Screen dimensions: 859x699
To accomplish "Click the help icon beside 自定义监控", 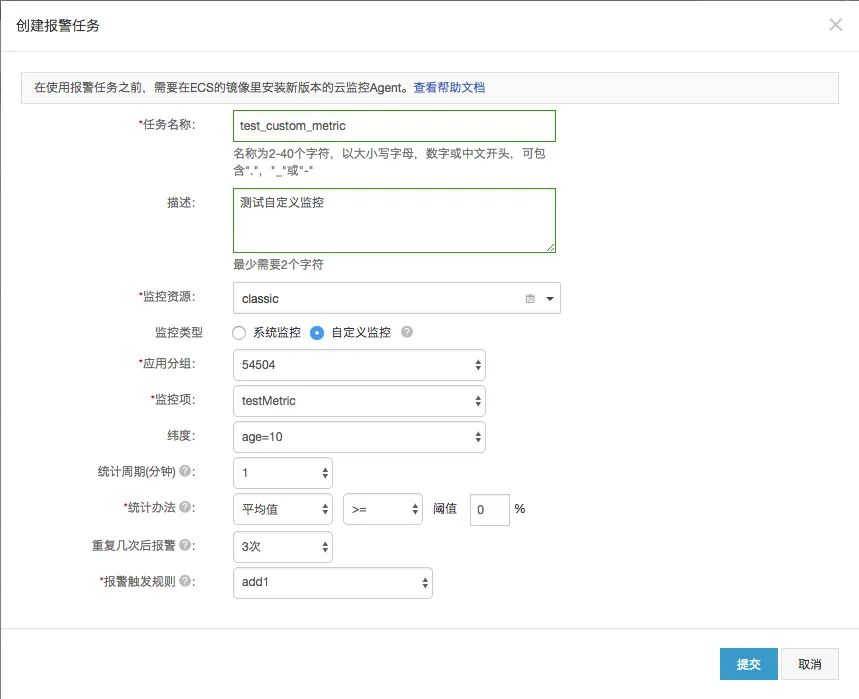I will pos(406,332).
